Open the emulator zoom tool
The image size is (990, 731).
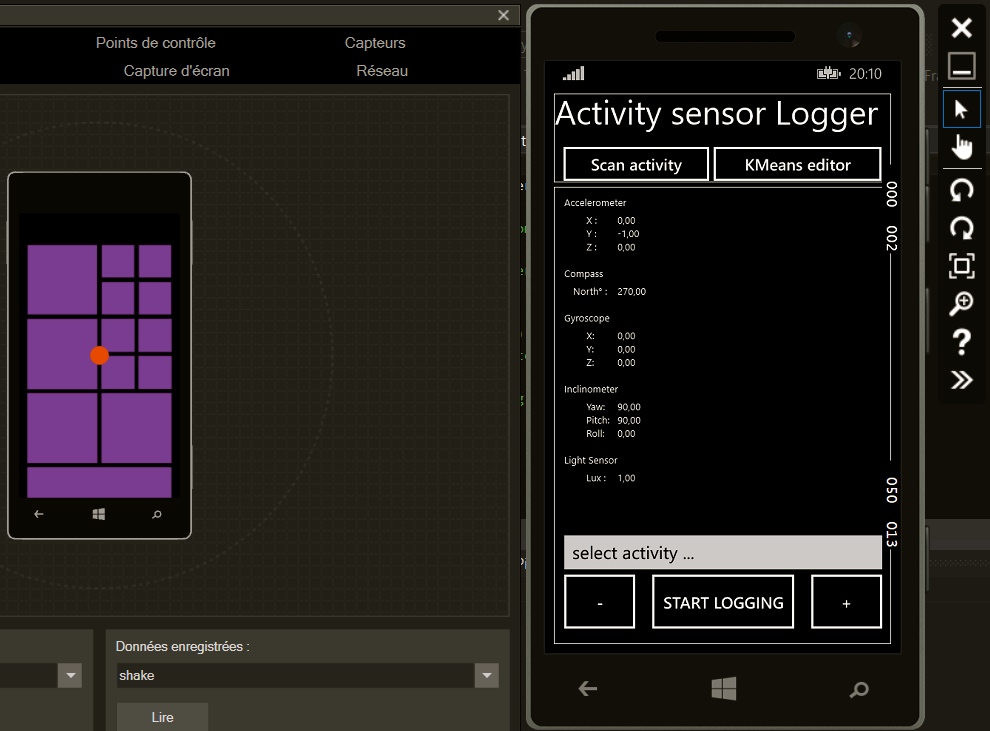pyautogui.click(x=961, y=304)
